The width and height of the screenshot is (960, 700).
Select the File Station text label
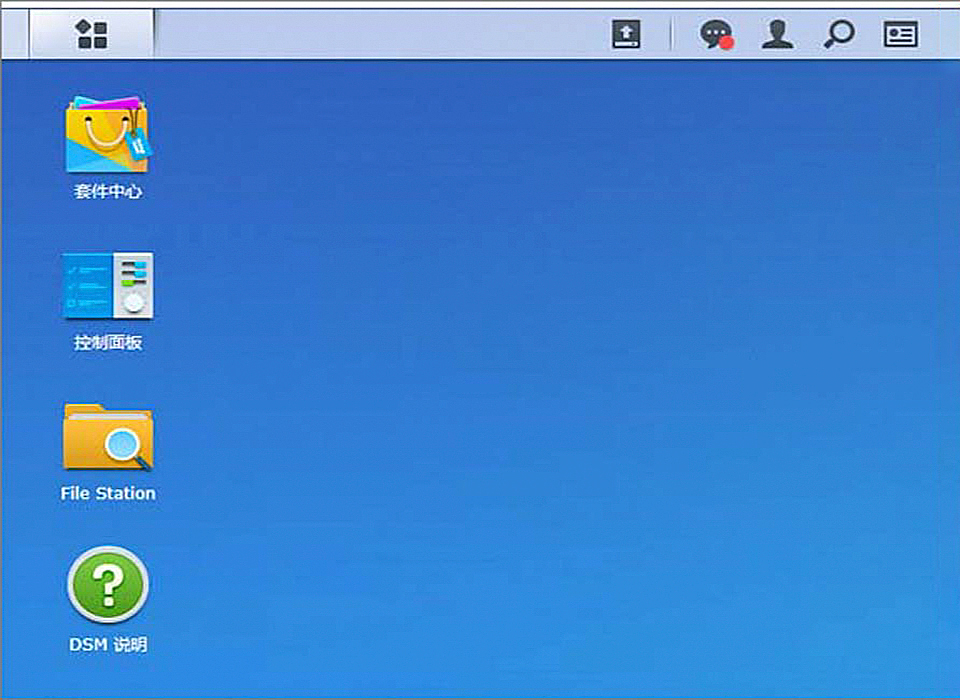pyautogui.click(x=108, y=493)
